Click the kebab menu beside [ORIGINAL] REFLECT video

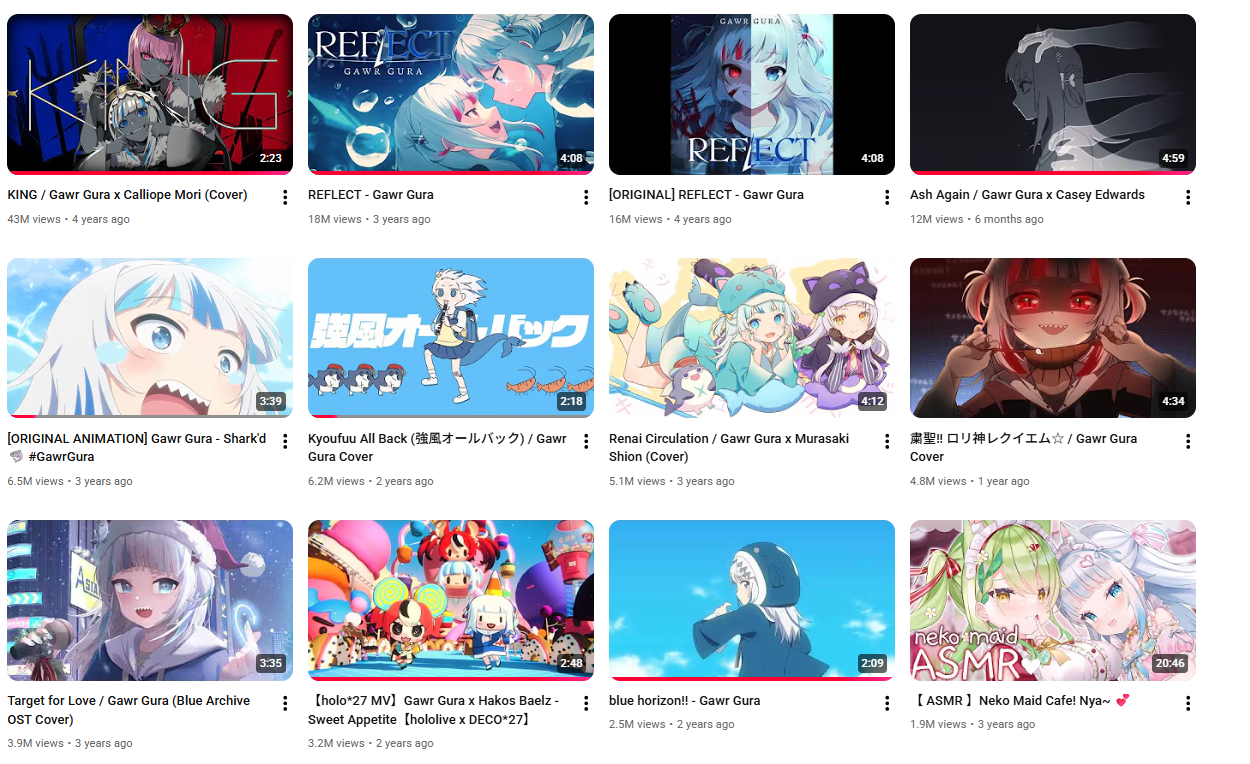887,197
